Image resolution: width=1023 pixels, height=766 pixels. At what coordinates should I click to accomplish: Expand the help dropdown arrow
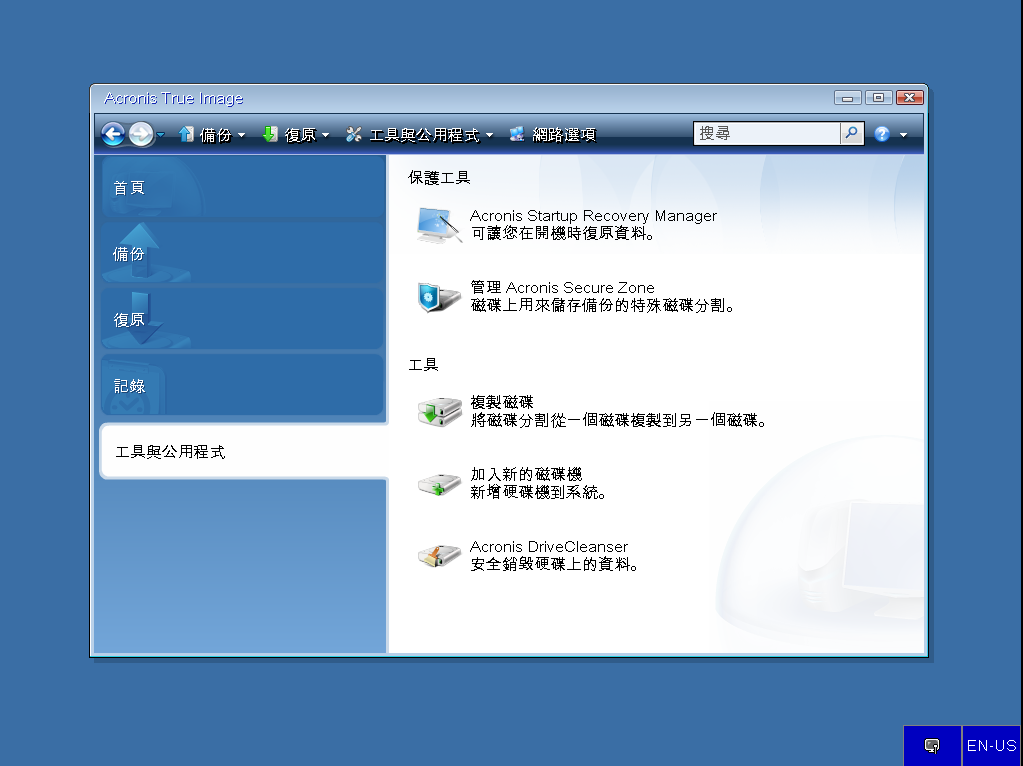904,135
